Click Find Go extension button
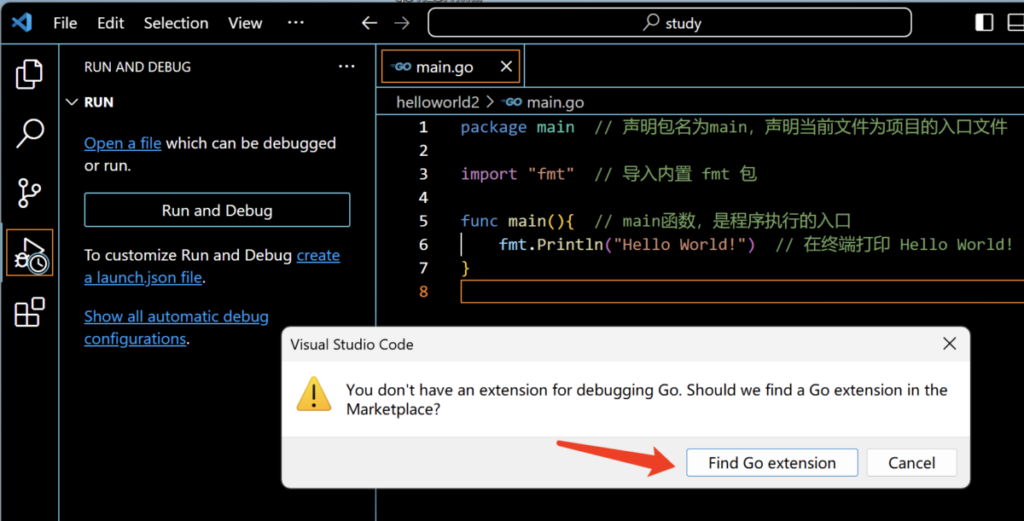The height and width of the screenshot is (521, 1024). coord(772,463)
